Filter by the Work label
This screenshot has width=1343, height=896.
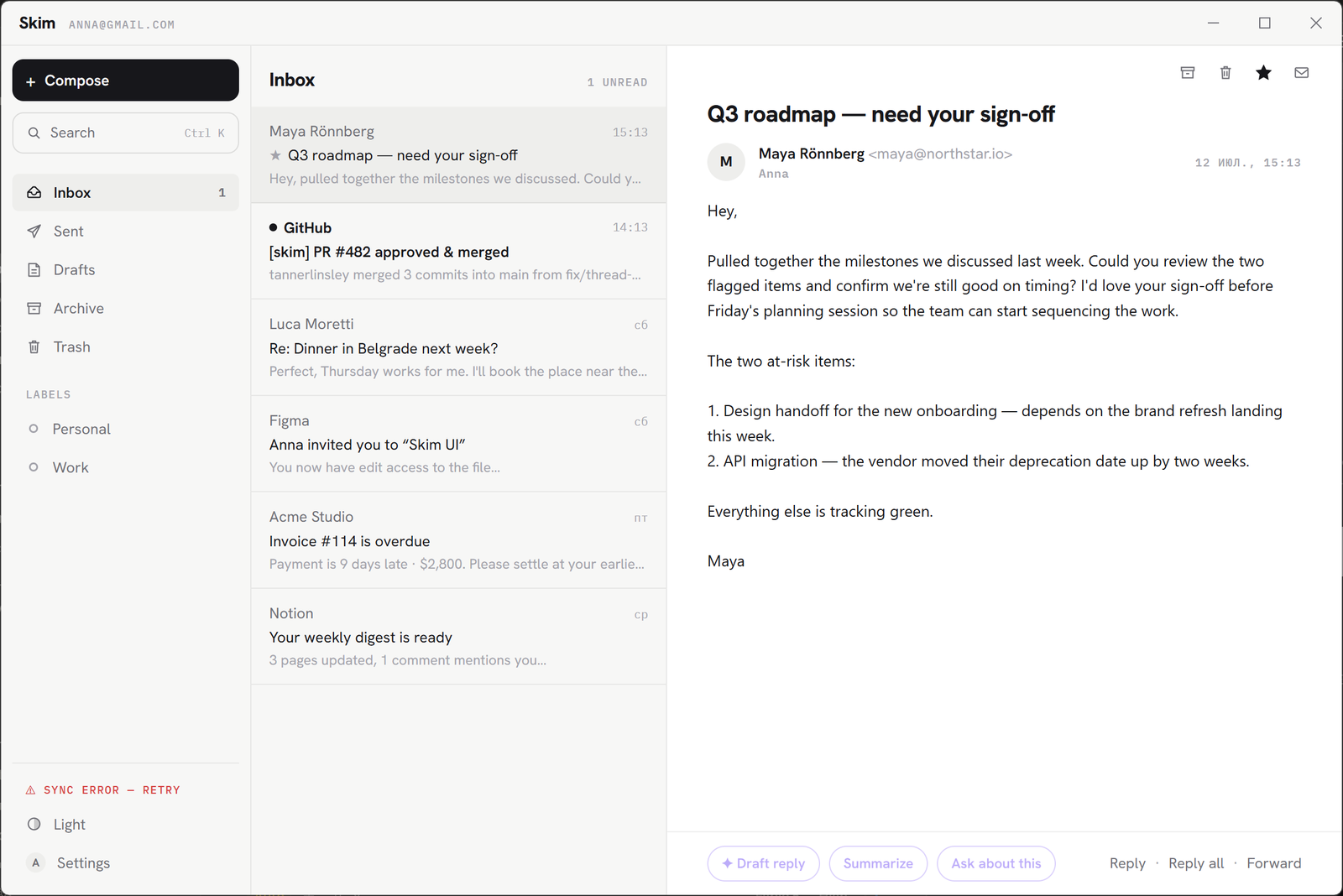point(126,467)
